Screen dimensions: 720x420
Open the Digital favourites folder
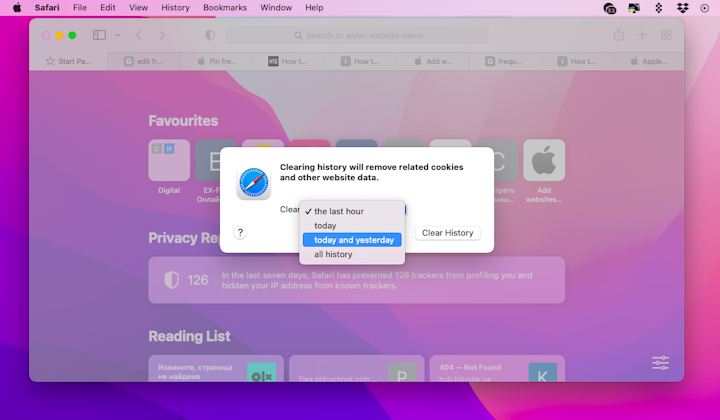(x=169, y=160)
